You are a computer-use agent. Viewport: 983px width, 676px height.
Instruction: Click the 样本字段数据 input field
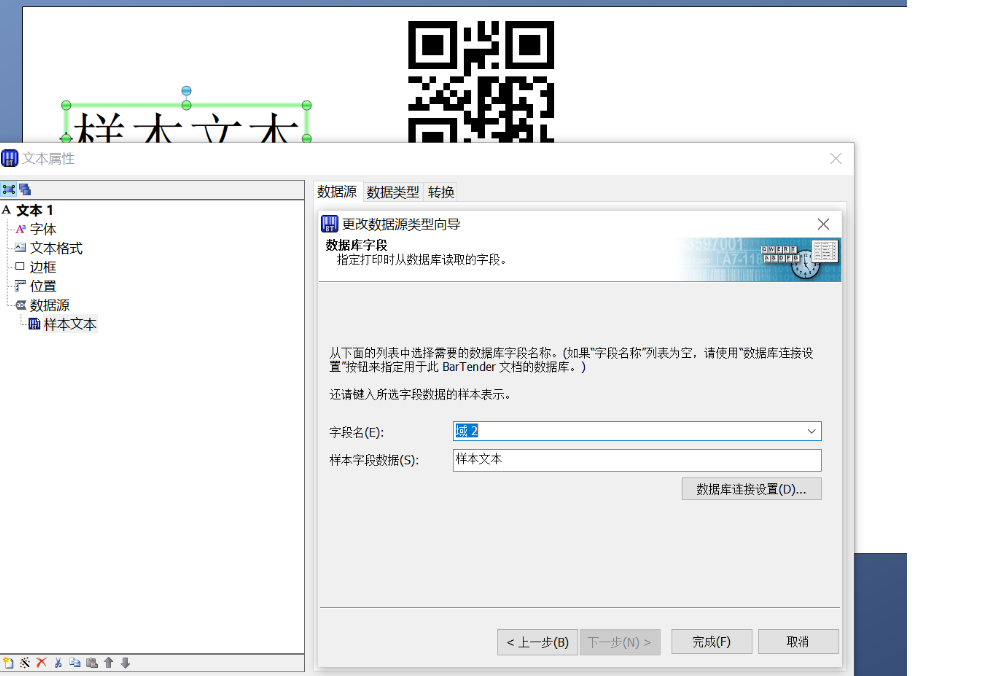point(637,460)
